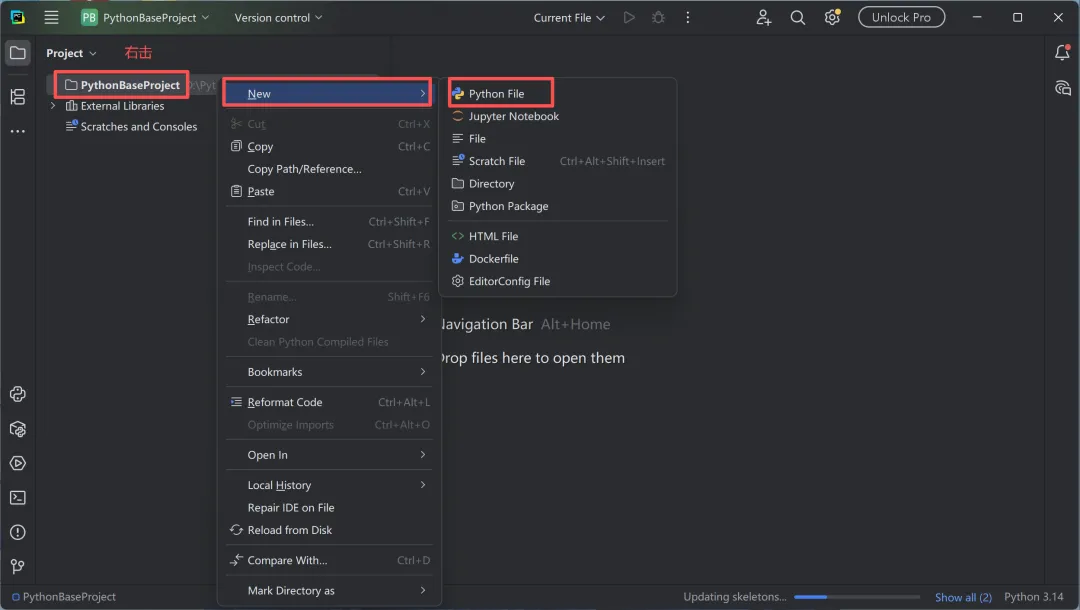This screenshot has width=1080, height=610.
Task: Open the Structure tool window icon
Action: pos(18,97)
